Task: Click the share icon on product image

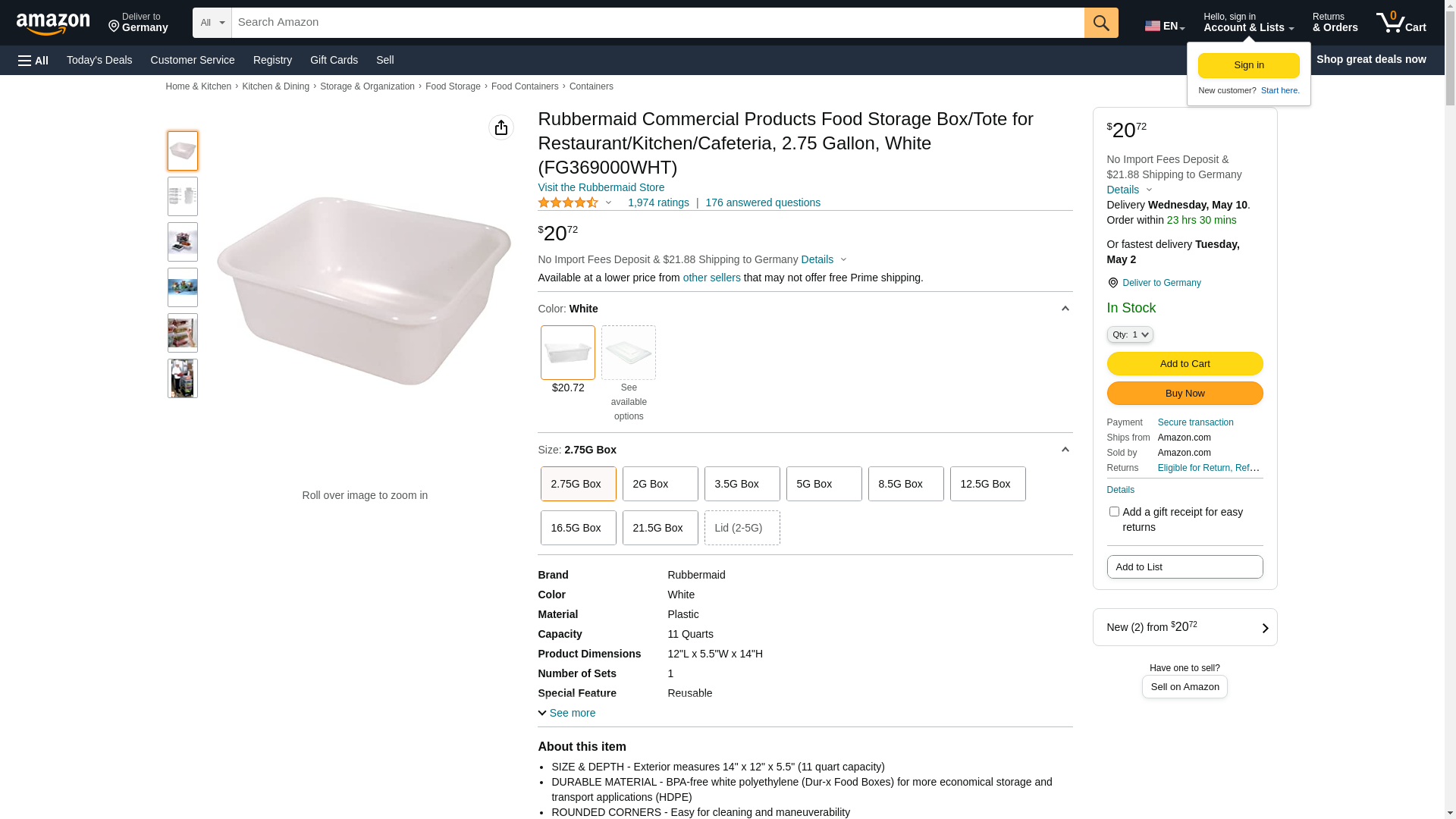Action: click(501, 127)
